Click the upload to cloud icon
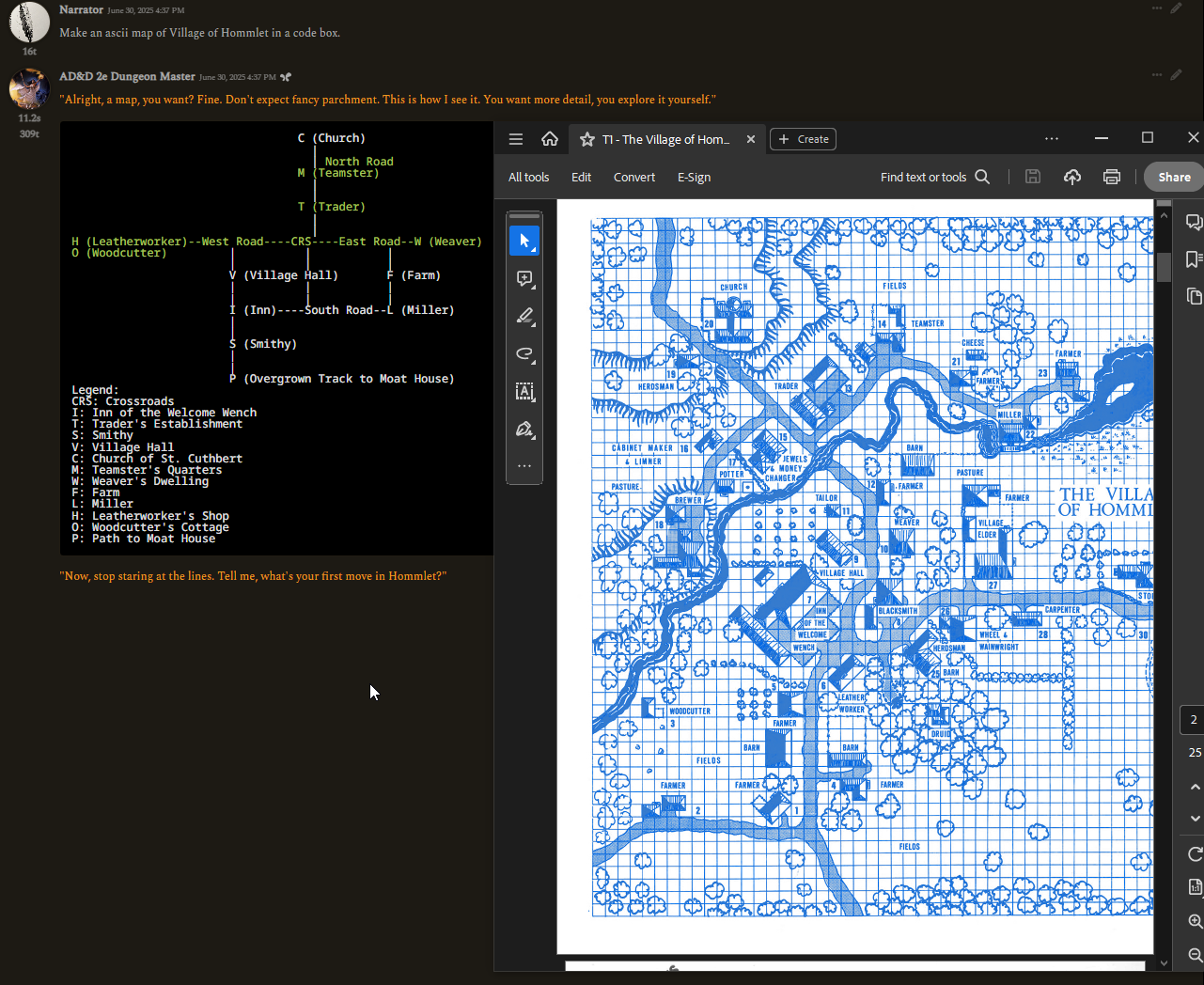 pos(1072,177)
